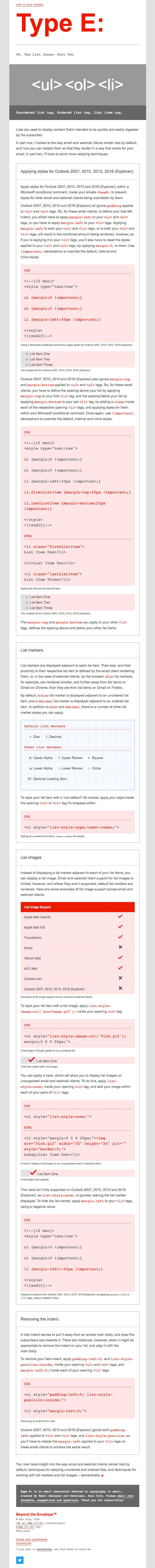
Task: Click the Apple Mail iOS tick icon
Action: point(120,926)
